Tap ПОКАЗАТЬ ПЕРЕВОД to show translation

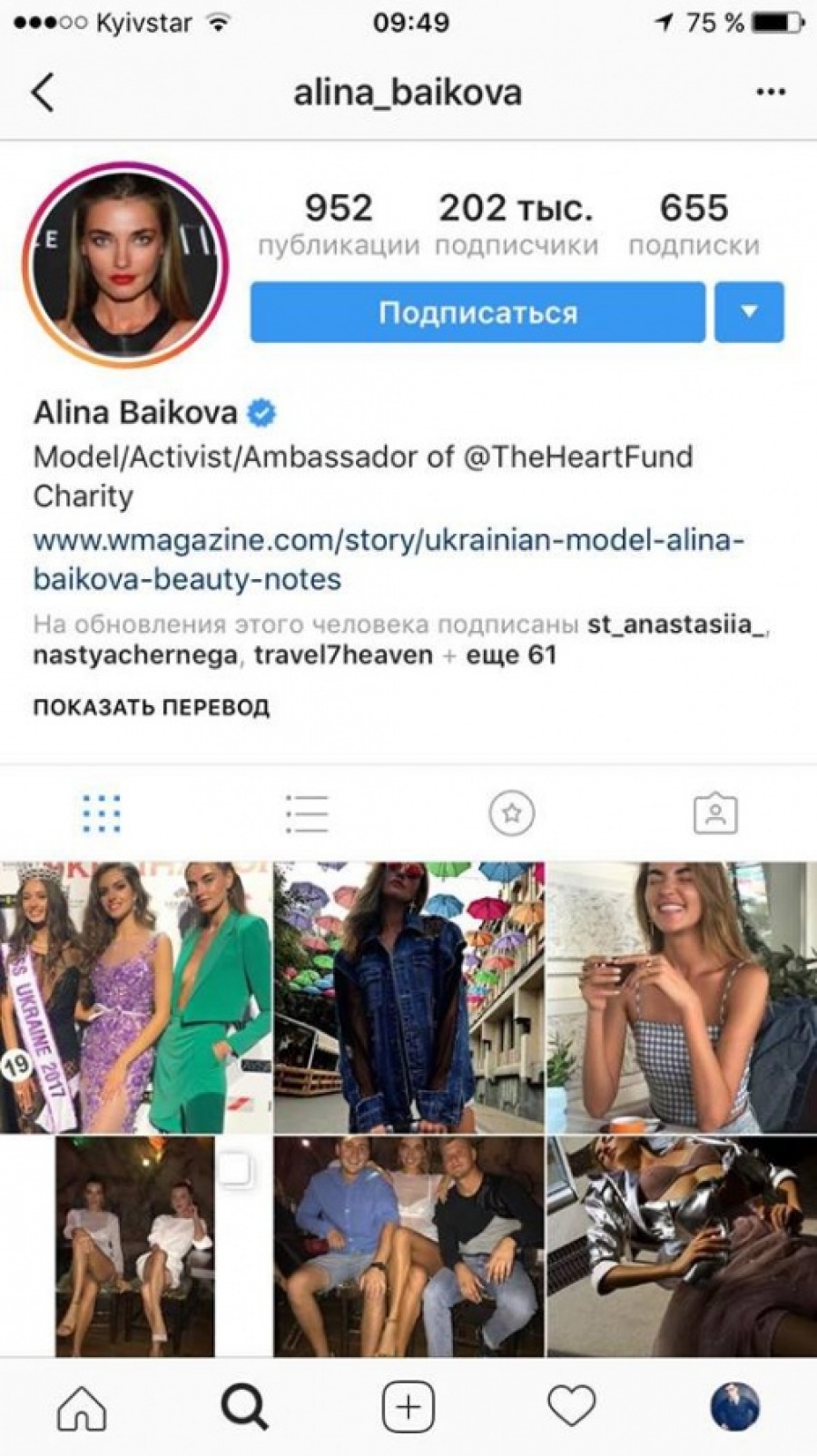tap(152, 707)
